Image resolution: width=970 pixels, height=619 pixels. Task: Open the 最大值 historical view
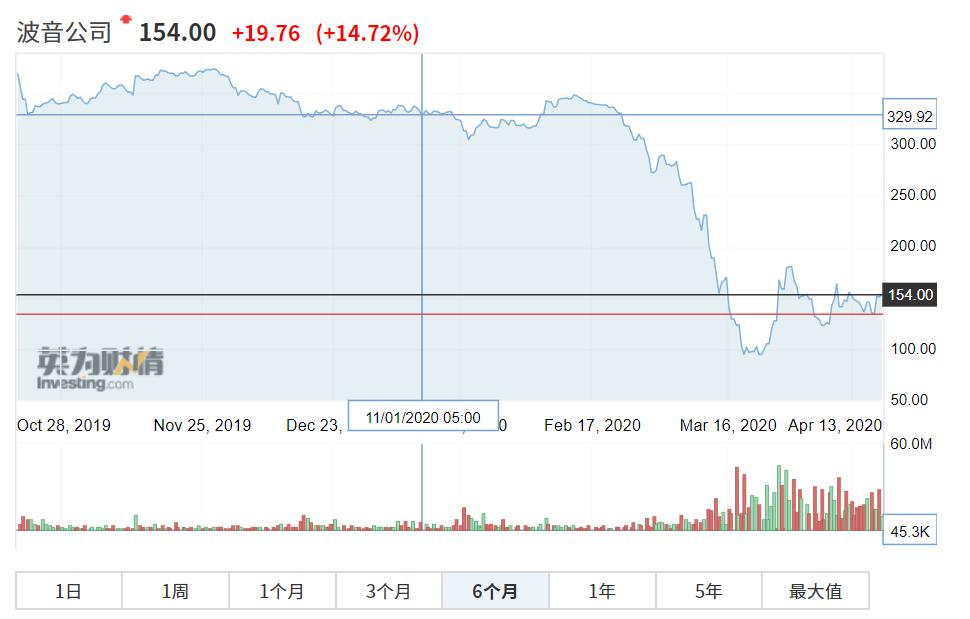coord(817,590)
